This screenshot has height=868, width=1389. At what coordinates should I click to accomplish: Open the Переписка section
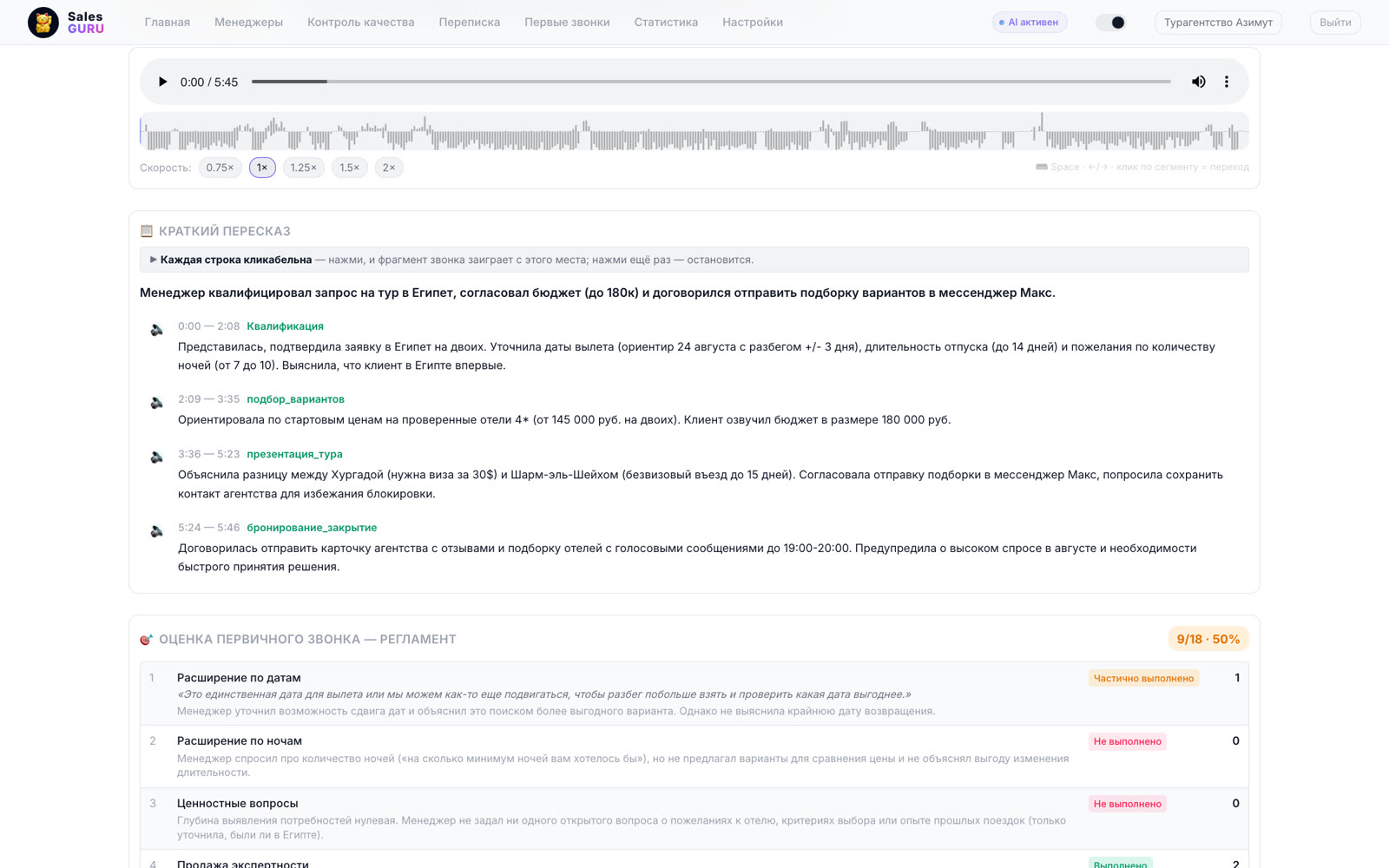pyautogui.click(x=470, y=23)
